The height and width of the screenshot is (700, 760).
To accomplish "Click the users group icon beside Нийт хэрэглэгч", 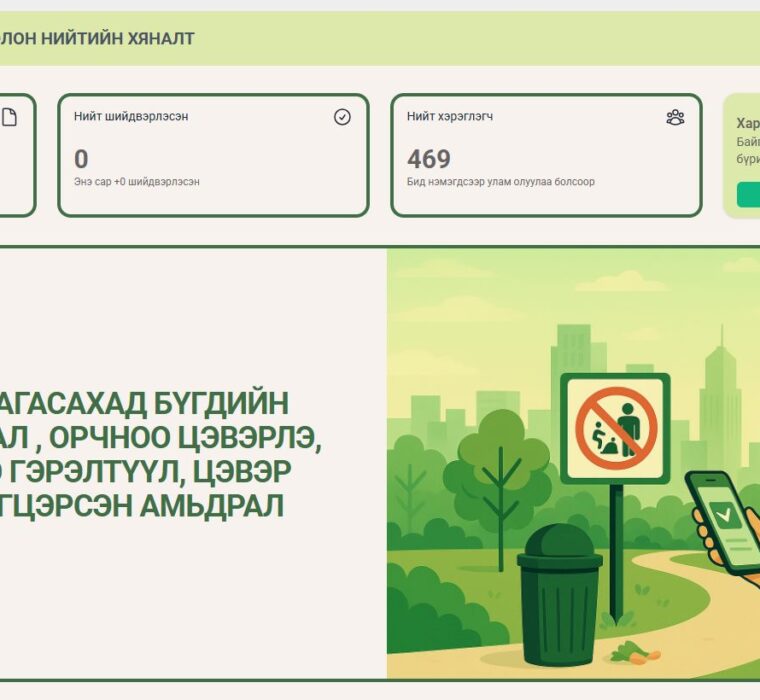I will coord(675,117).
